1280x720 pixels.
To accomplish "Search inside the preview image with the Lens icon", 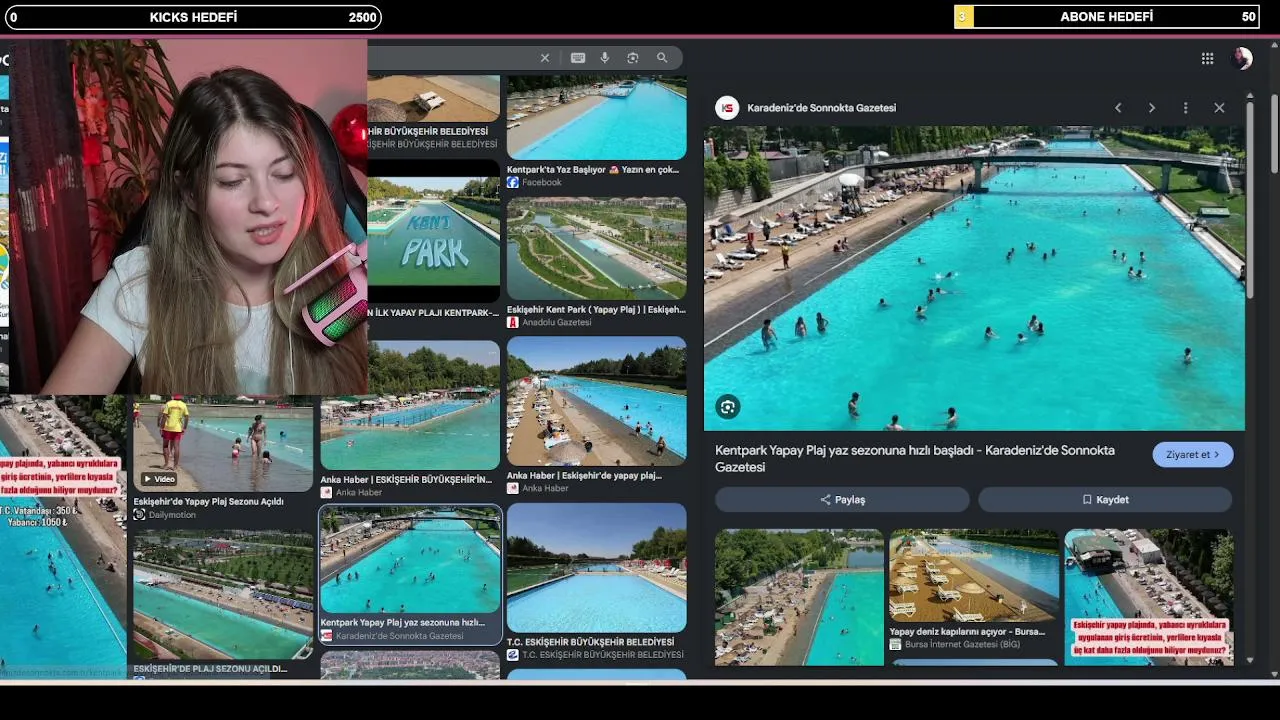I will pos(727,406).
